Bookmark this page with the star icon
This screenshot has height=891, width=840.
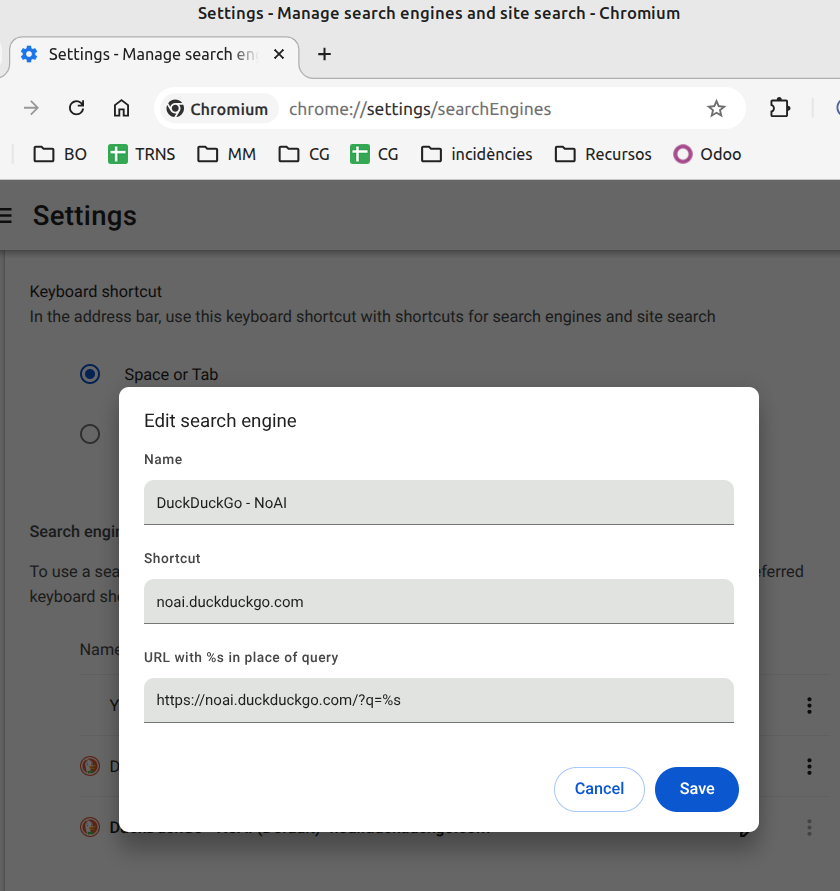tap(716, 109)
